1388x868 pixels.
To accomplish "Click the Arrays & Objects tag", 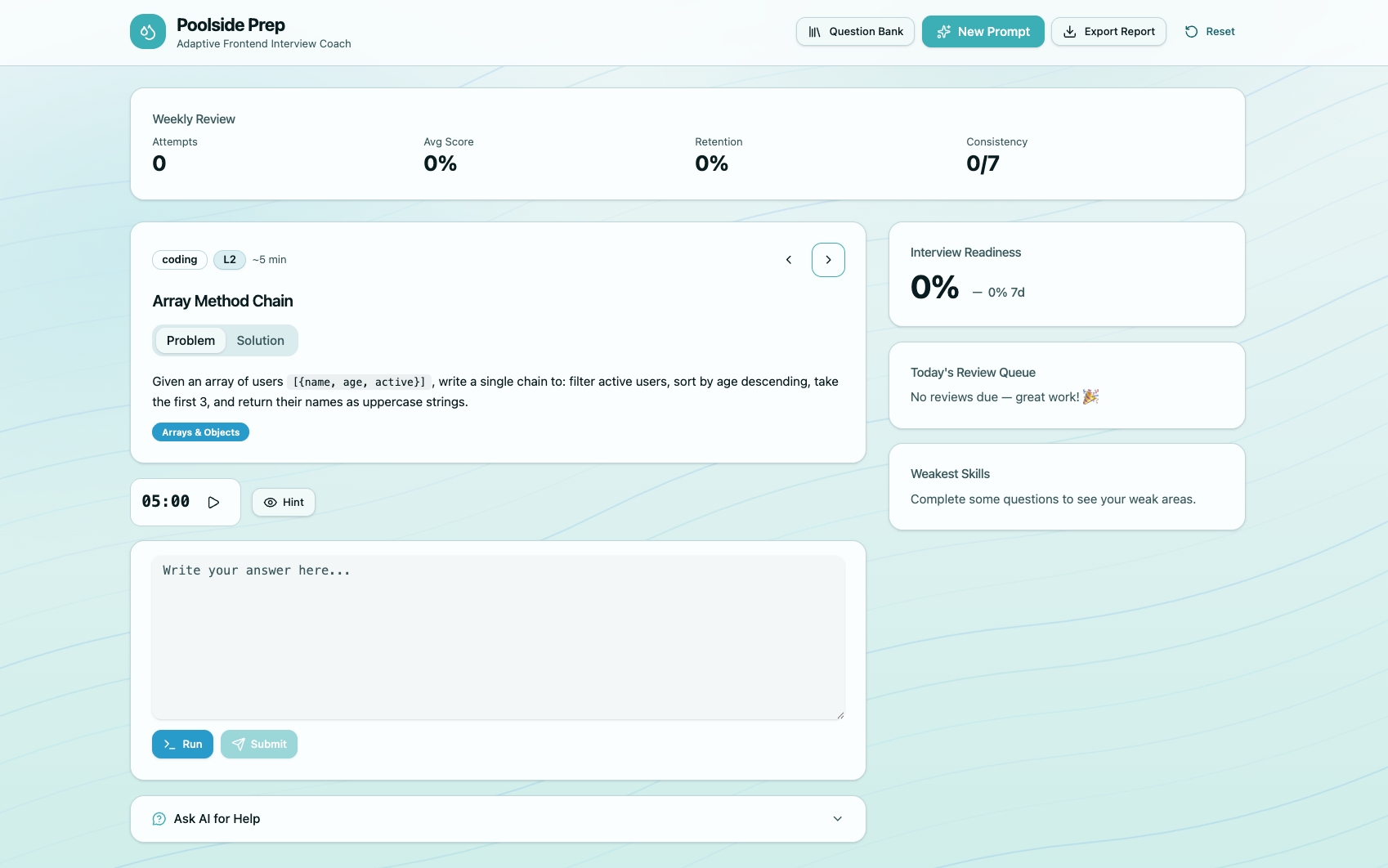I will pos(200,432).
